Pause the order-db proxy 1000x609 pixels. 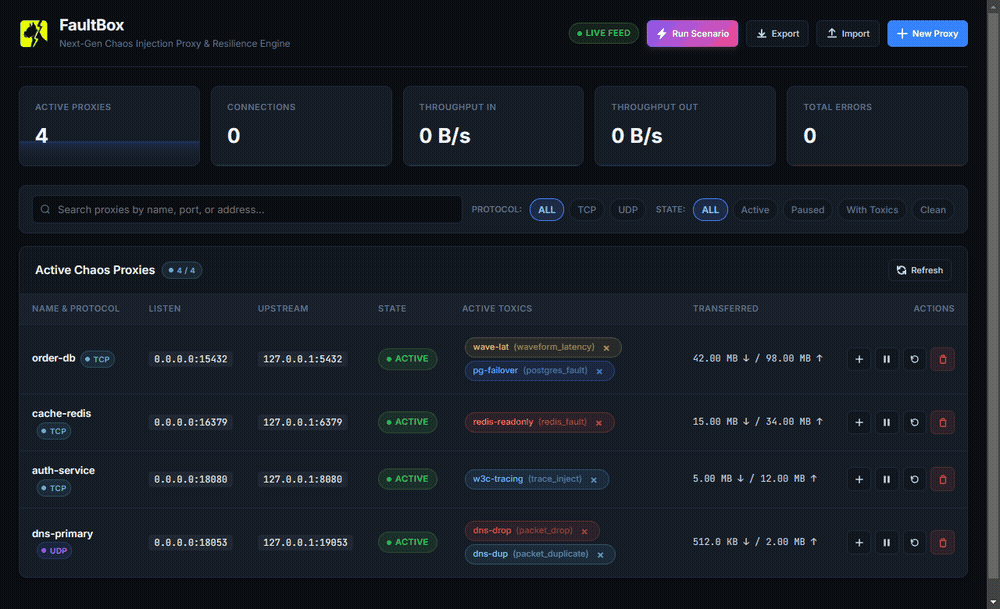(x=886, y=359)
